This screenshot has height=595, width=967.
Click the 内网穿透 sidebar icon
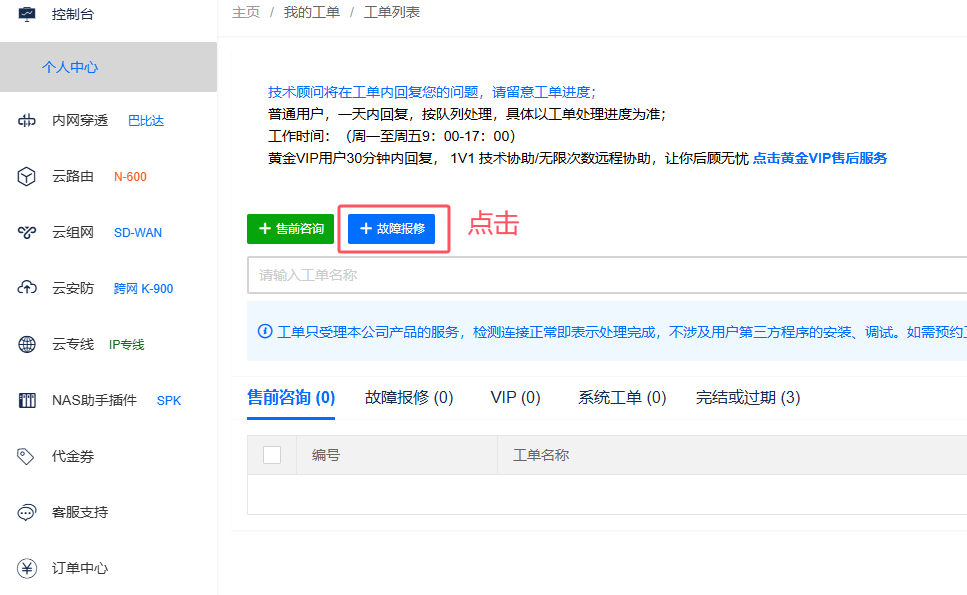[27, 121]
